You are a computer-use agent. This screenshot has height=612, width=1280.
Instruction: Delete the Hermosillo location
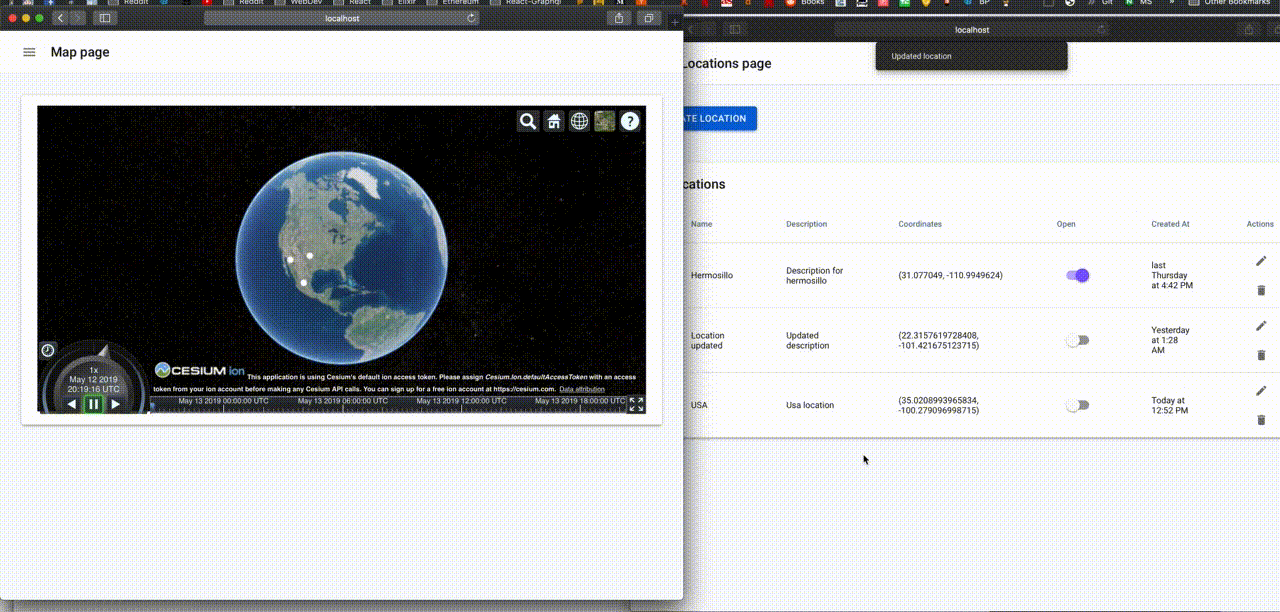coord(1261,290)
